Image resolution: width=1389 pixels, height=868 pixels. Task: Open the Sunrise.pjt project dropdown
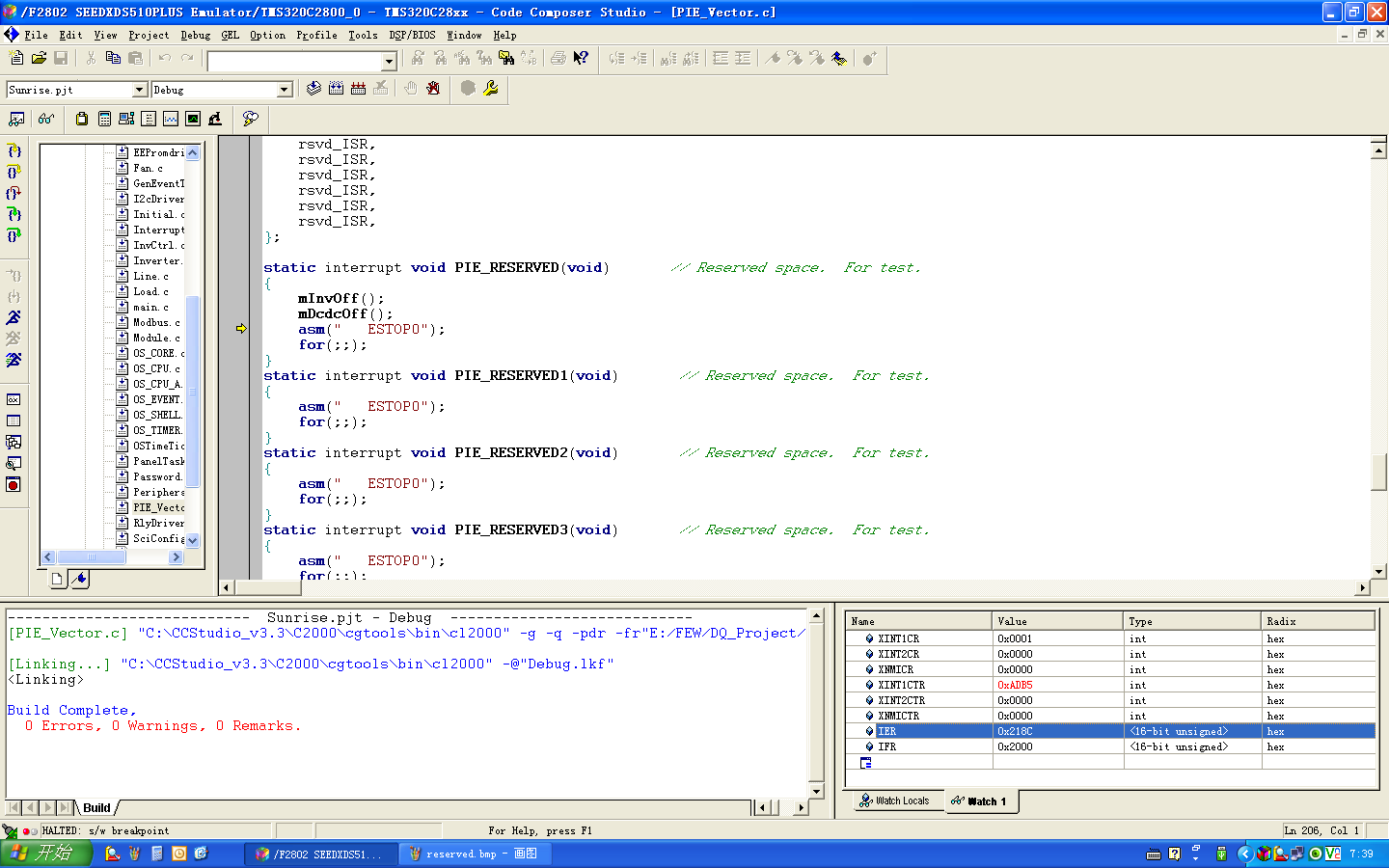click(x=139, y=90)
